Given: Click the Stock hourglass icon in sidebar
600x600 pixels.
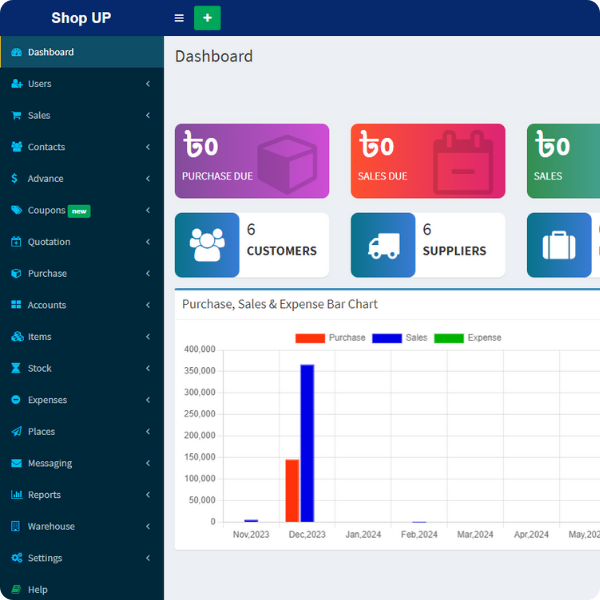Looking at the screenshot, I should pyautogui.click(x=16, y=368).
